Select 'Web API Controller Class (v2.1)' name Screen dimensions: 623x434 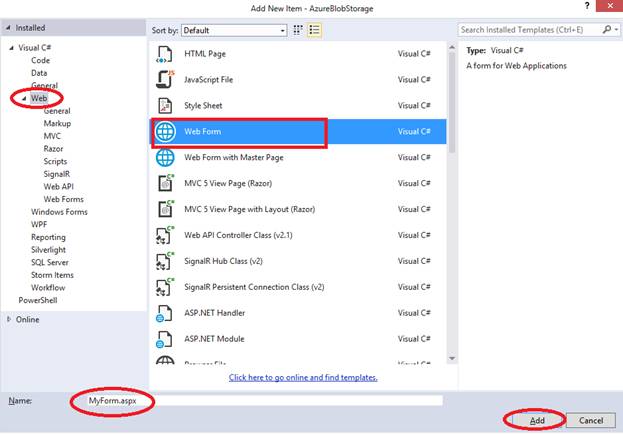(238, 235)
